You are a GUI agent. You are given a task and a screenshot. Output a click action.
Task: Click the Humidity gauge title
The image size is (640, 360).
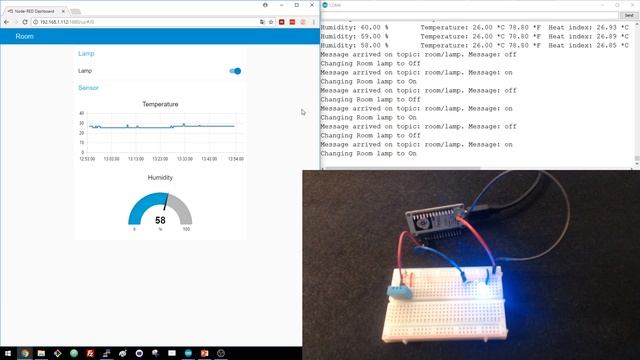[160, 178]
